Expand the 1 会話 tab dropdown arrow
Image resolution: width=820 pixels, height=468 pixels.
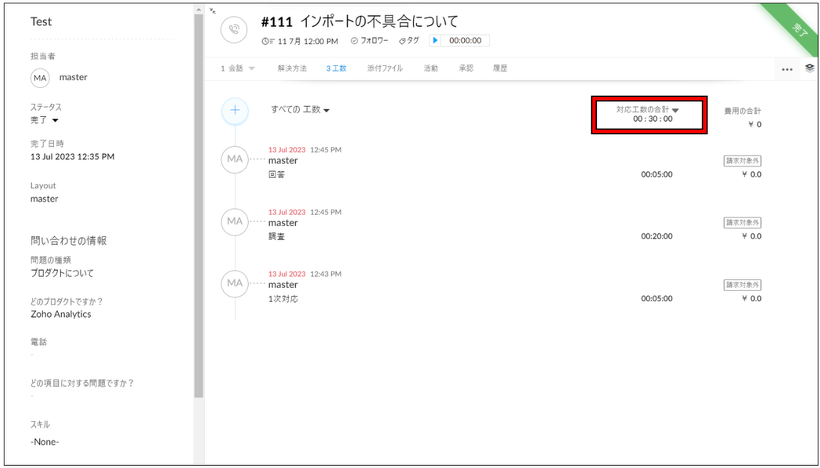coord(252,69)
